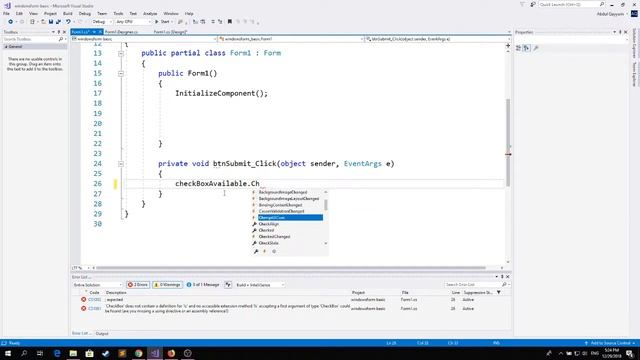Image resolution: width=640 pixels, height=360 pixels.
Task: Click the Property Pages wrench icon
Action: point(536,48)
